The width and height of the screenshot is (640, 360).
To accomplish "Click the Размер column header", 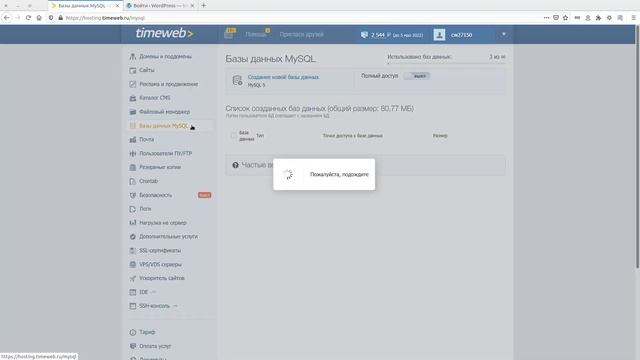I will (440, 136).
